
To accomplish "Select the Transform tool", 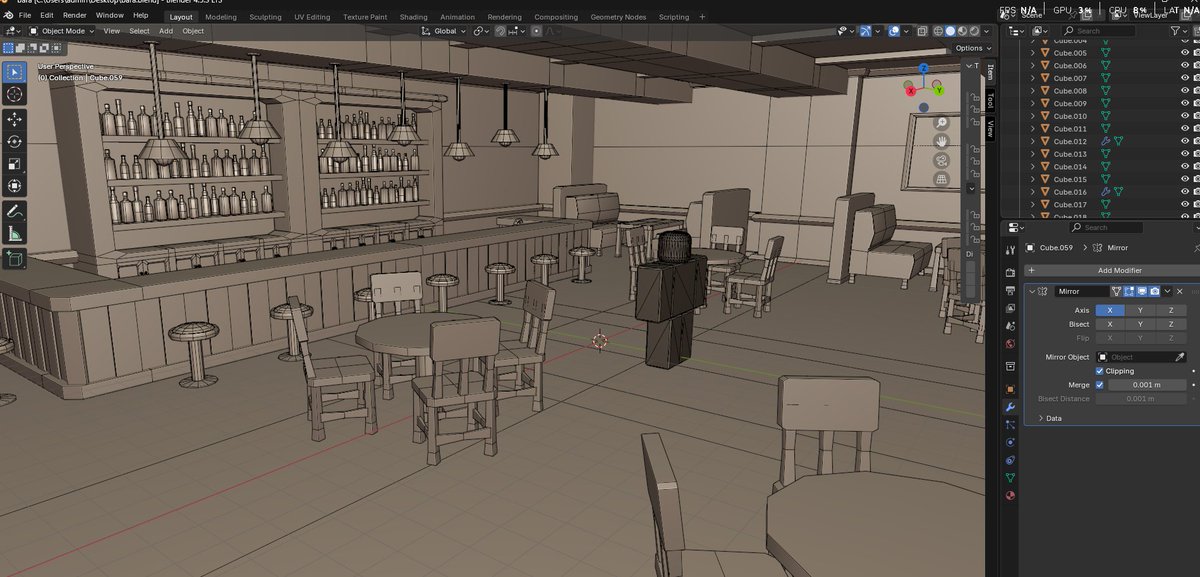I will click(x=15, y=185).
